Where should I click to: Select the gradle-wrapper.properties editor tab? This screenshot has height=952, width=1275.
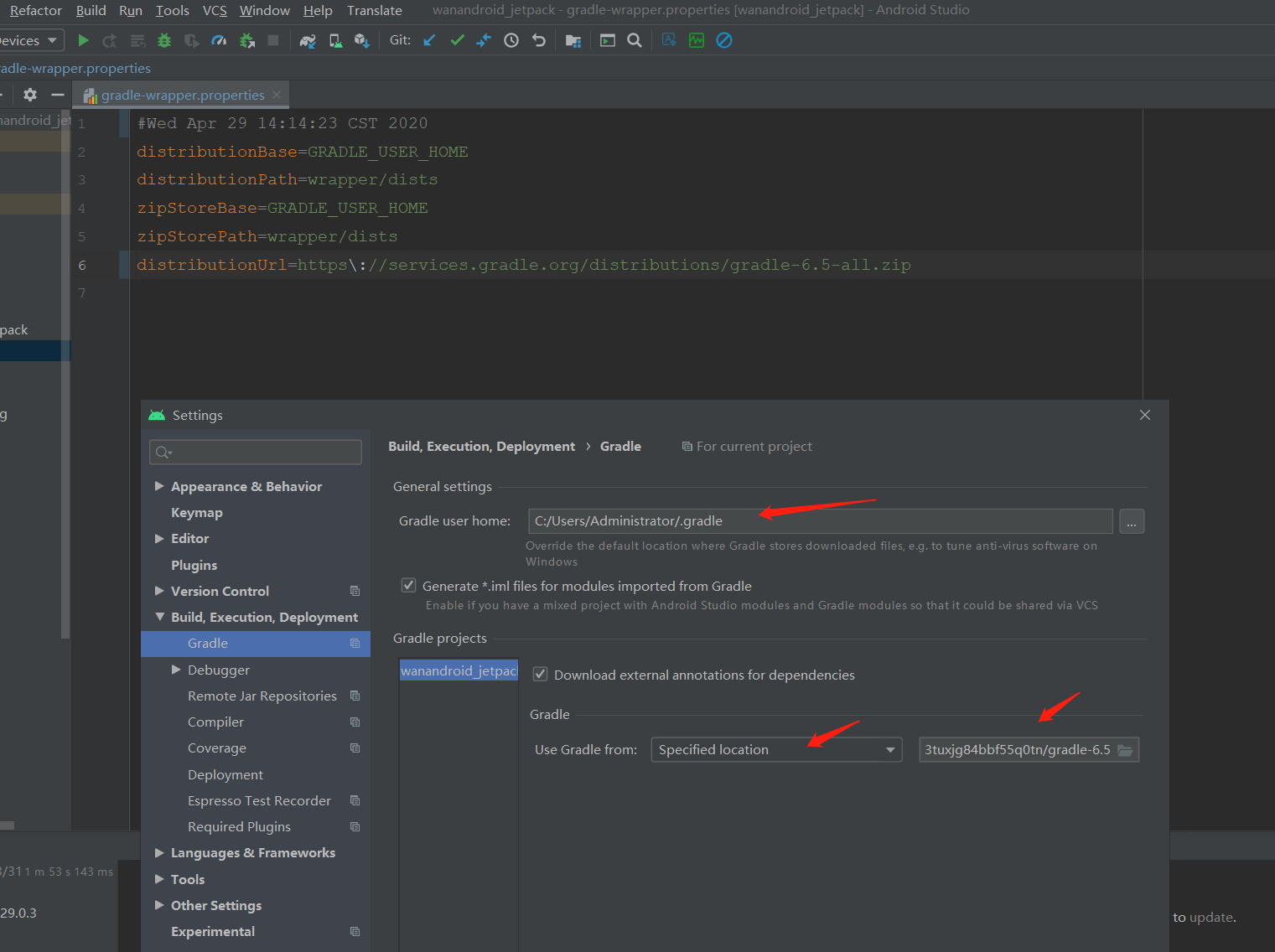[x=182, y=96]
